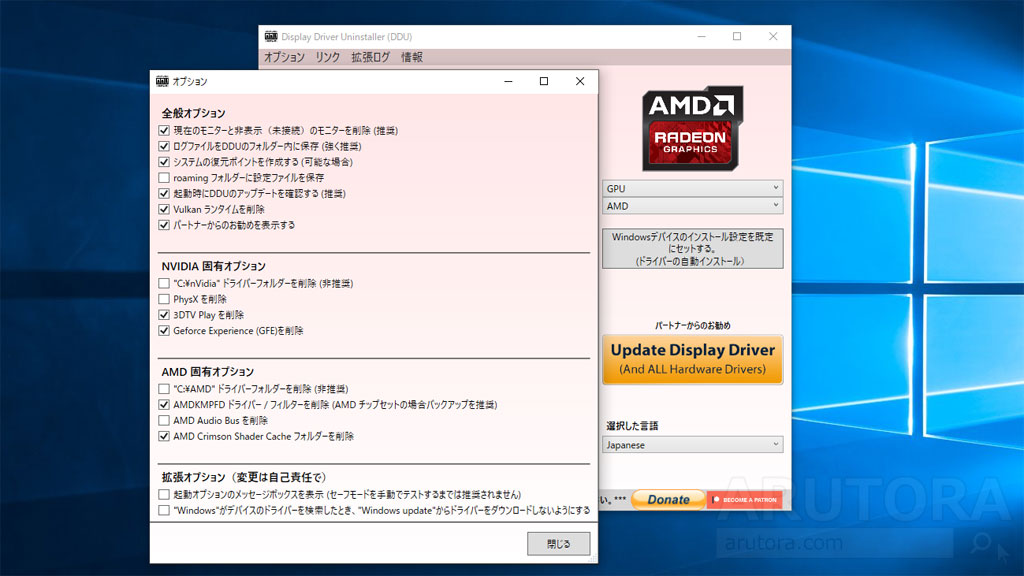Minimize the Options dialog

(508, 81)
